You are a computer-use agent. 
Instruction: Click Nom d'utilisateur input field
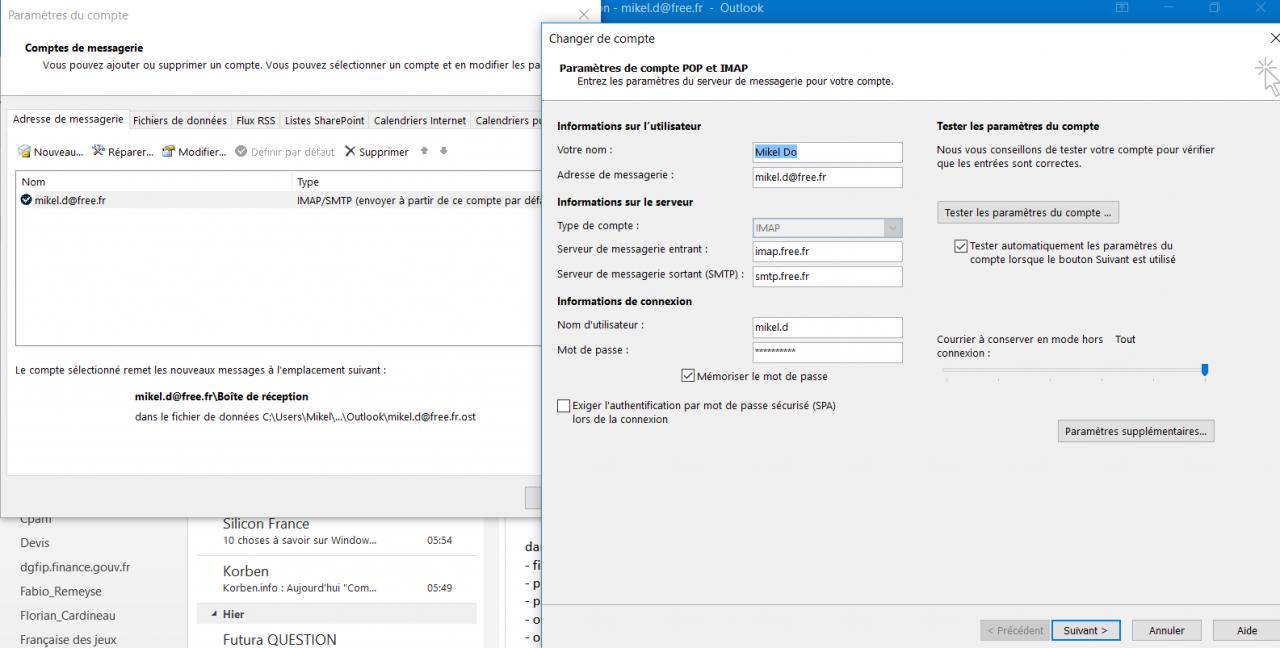click(x=828, y=327)
